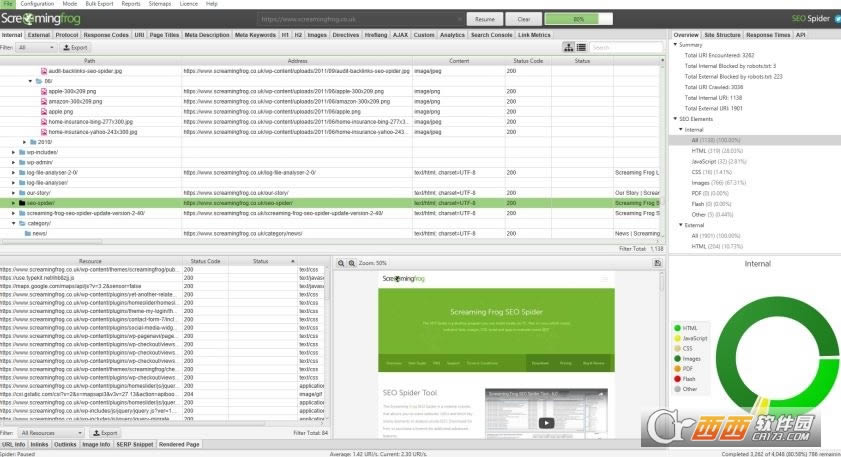841x457 pixels.
Task: Click the use.typekit.net resource row
Action: click(x=162, y=278)
